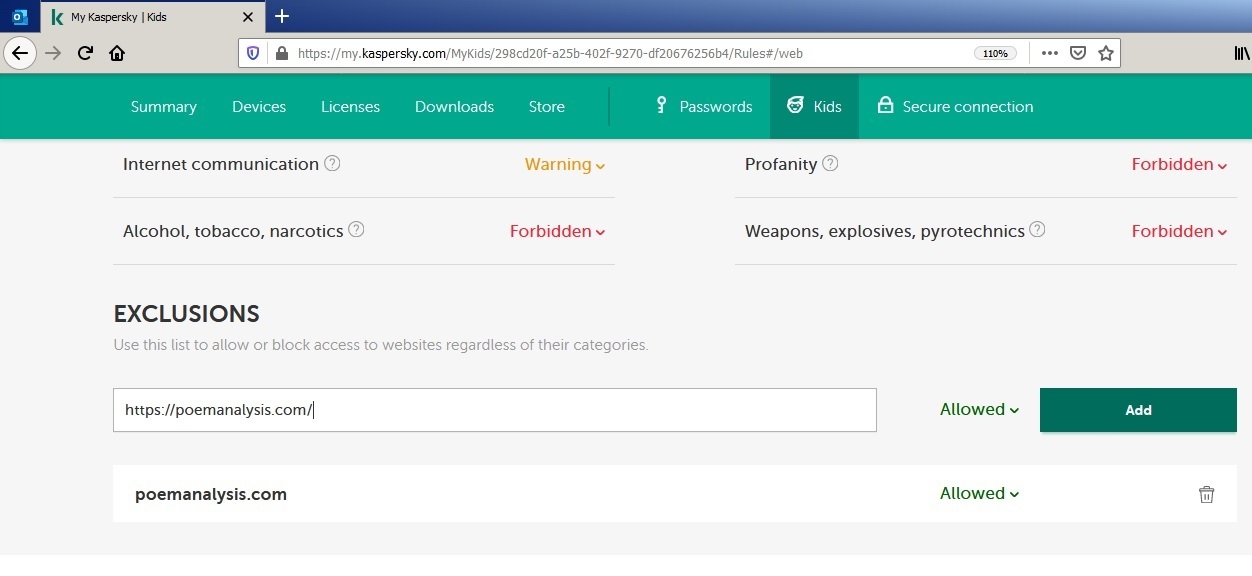Open the Allowed dropdown next to Add button
1252x576 pixels.
(x=979, y=410)
